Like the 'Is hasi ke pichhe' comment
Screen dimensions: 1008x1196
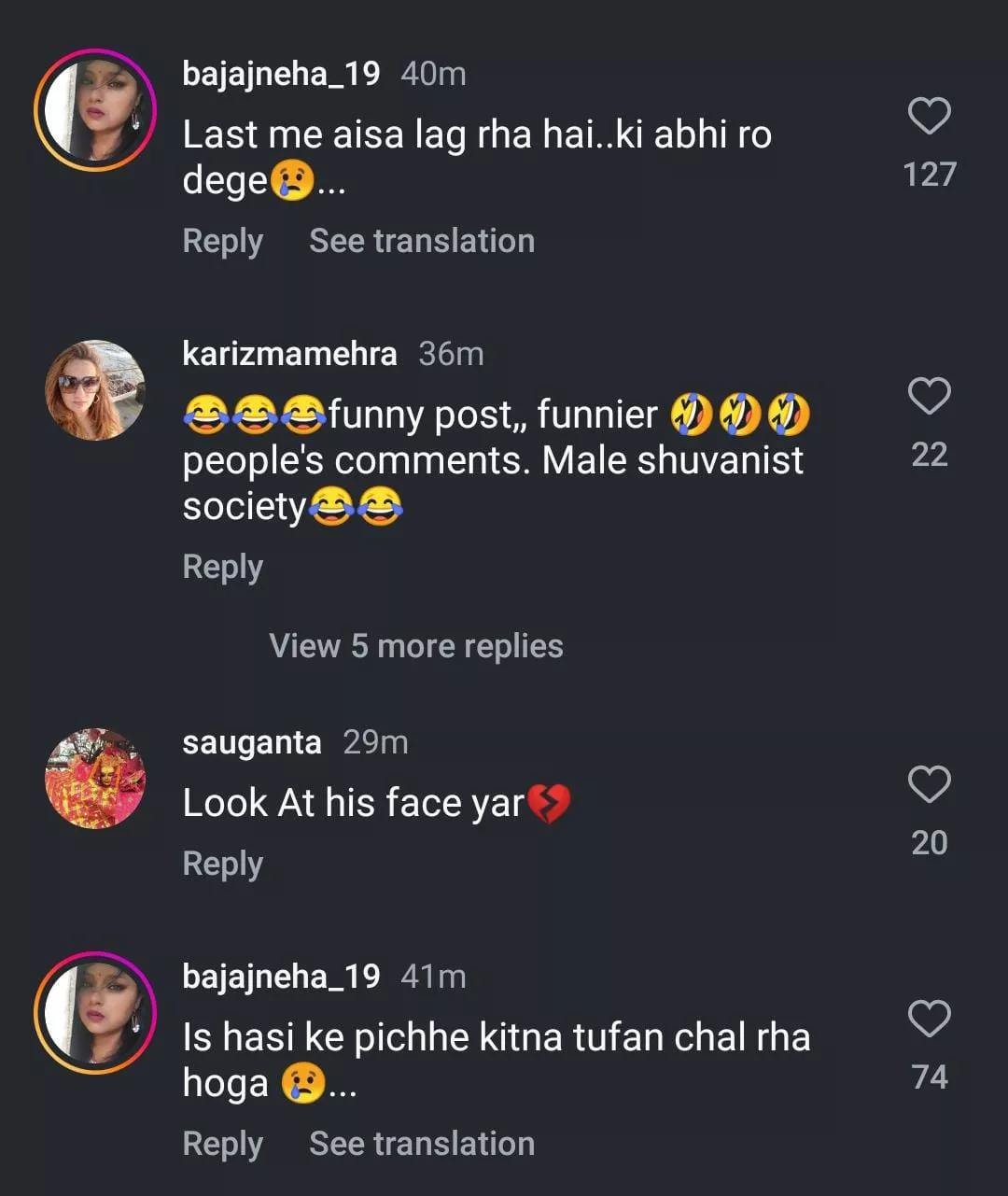(x=929, y=1019)
